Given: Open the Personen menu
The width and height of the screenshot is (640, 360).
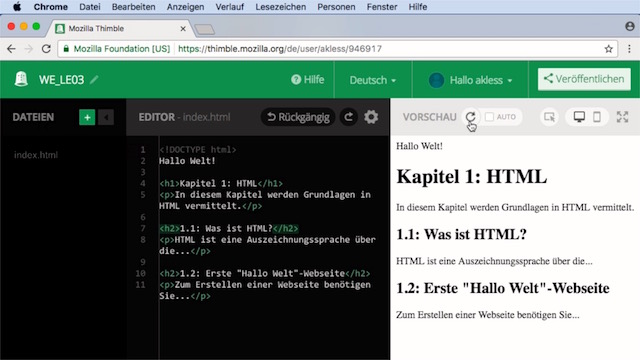Looking at the screenshot, I should click(336, 7).
